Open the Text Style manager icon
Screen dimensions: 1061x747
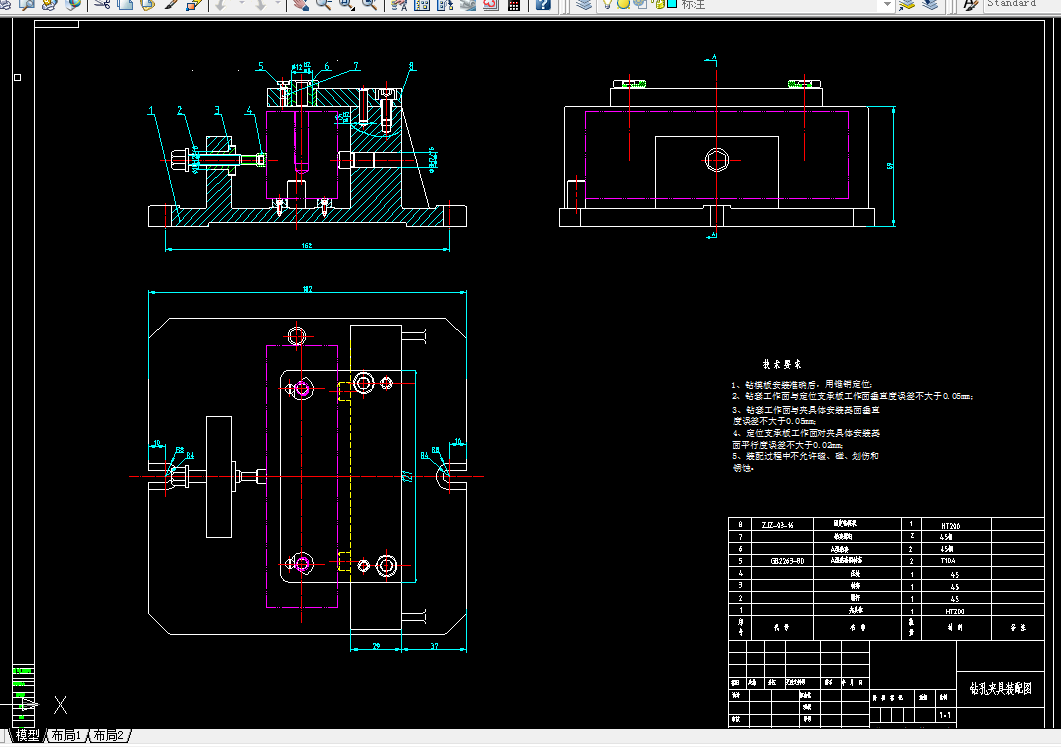(971, 4)
